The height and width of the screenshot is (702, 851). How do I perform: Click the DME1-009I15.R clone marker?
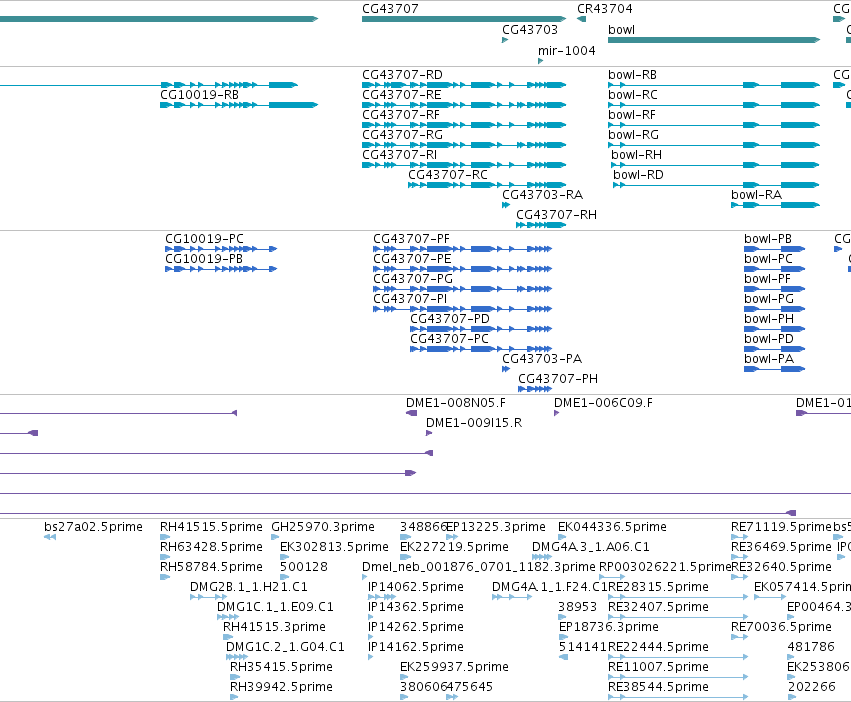[x=429, y=433]
